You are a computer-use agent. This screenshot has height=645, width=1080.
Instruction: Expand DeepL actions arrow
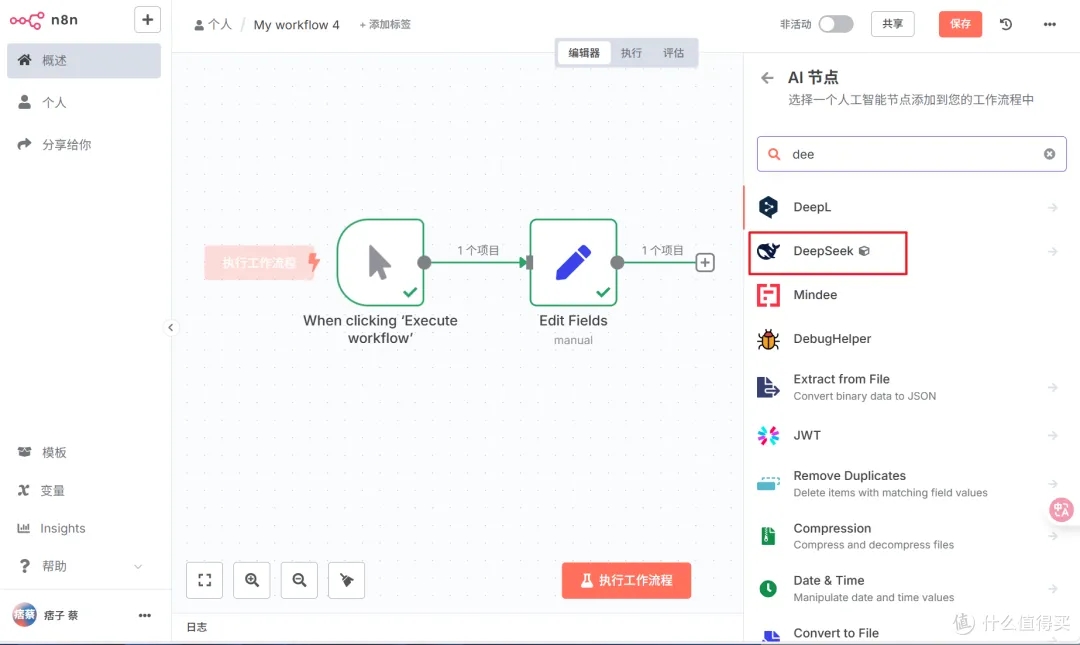click(x=1052, y=207)
